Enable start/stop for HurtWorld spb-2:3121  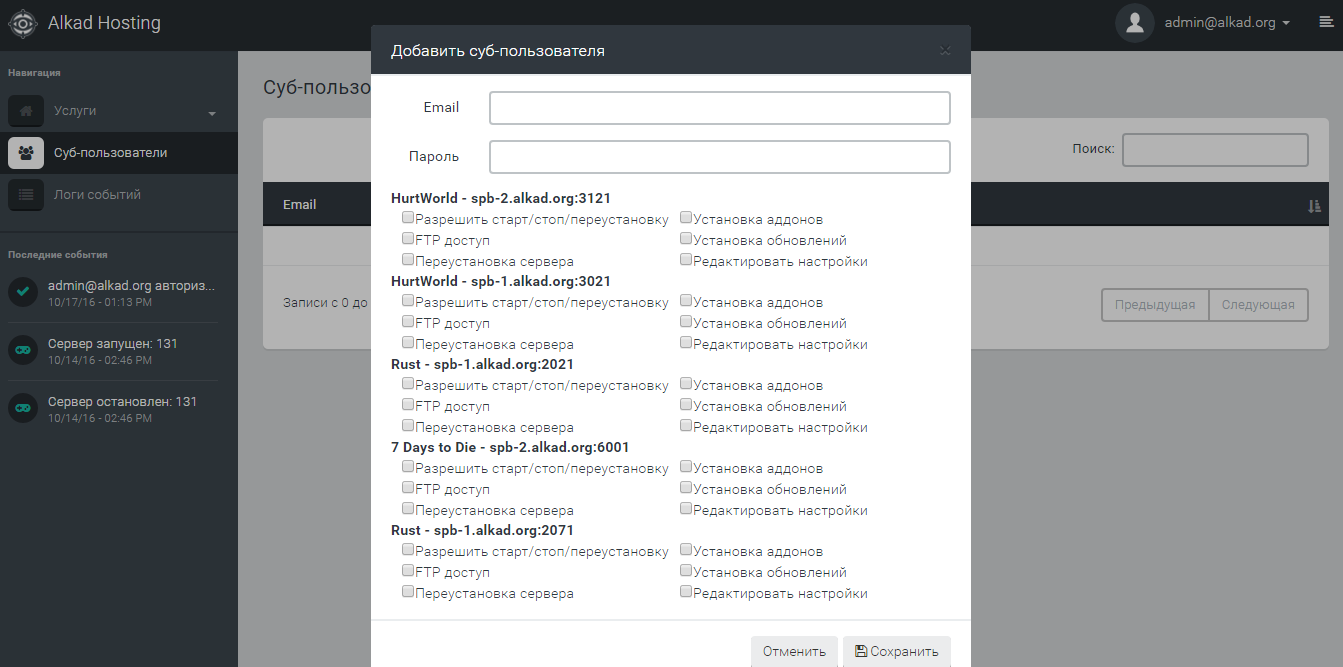pyautogui.click(x=408, y=217)
